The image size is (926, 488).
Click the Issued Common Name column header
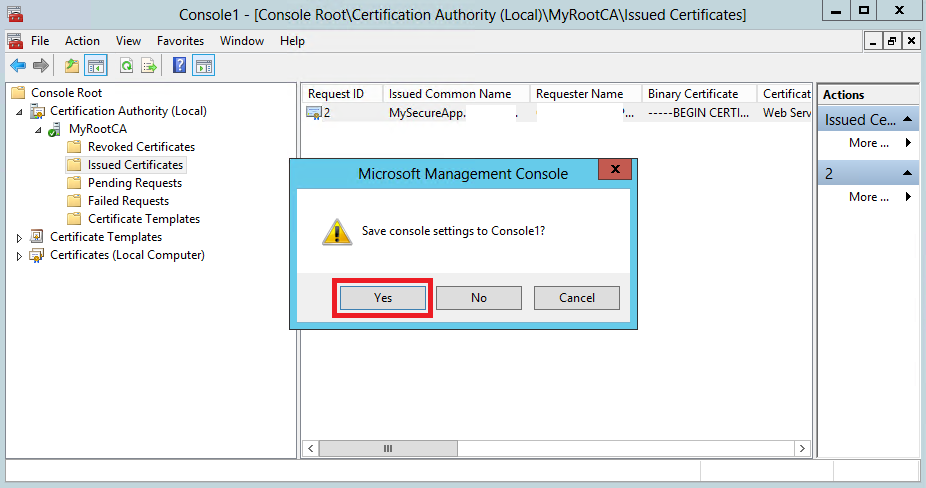[x=456, y=94]
